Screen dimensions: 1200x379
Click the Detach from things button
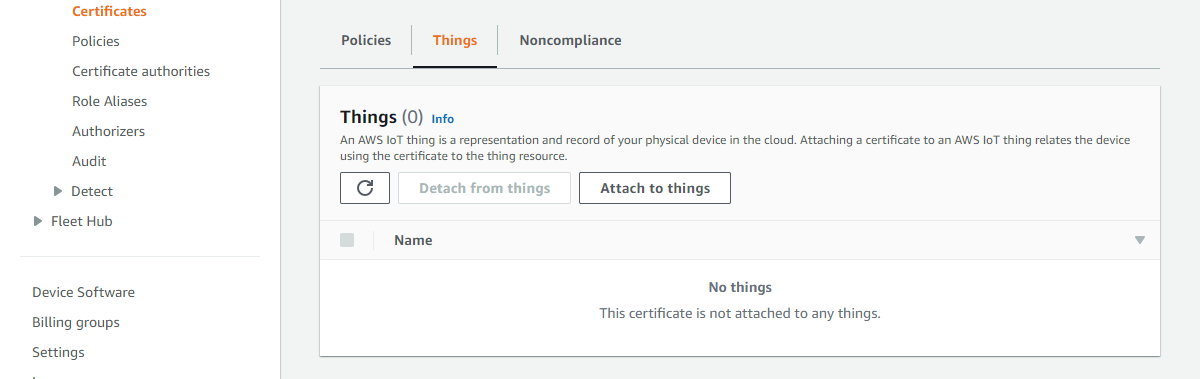(484, 188)
